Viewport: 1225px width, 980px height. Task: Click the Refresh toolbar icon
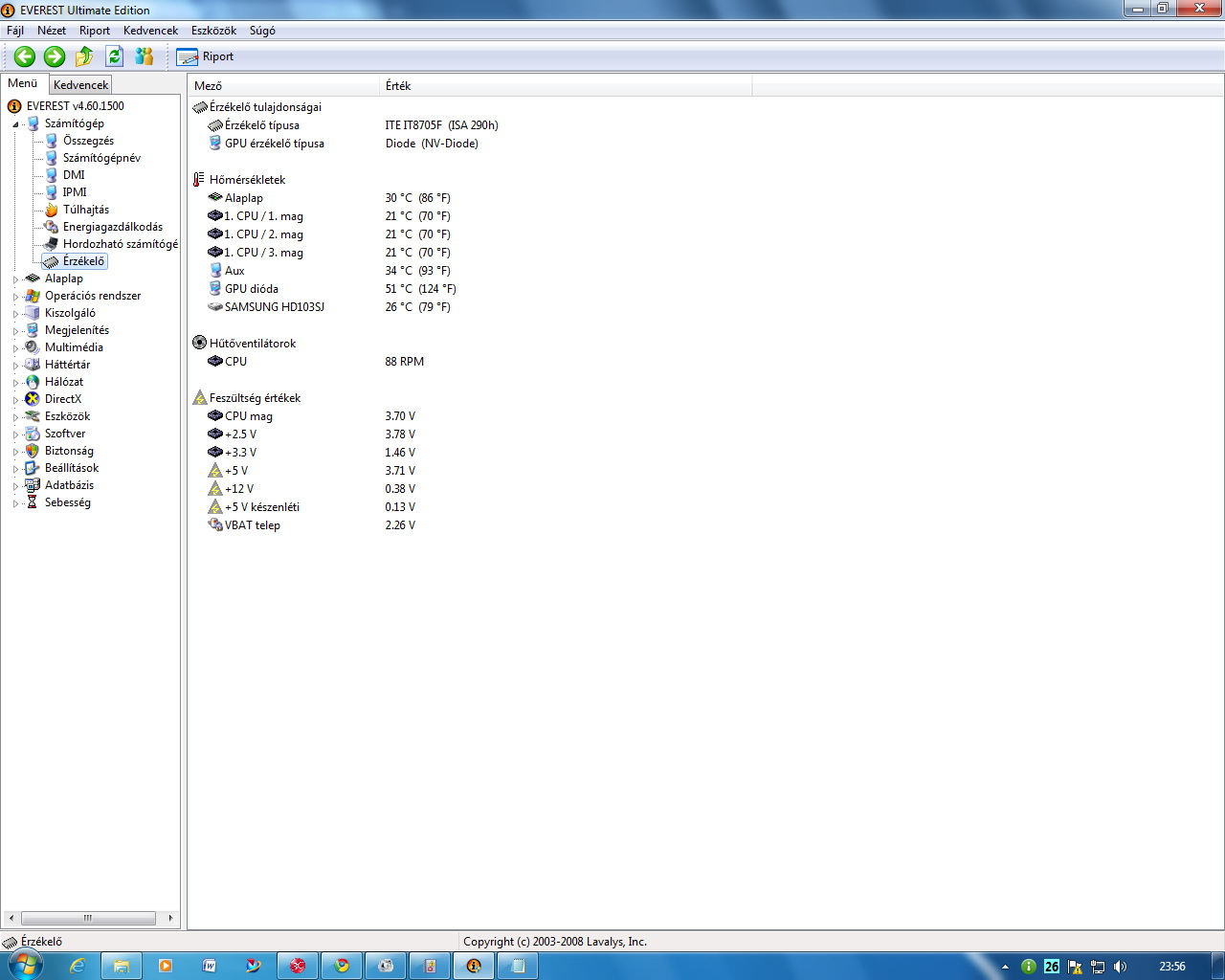pyautogui.click(x=114, y=56)
